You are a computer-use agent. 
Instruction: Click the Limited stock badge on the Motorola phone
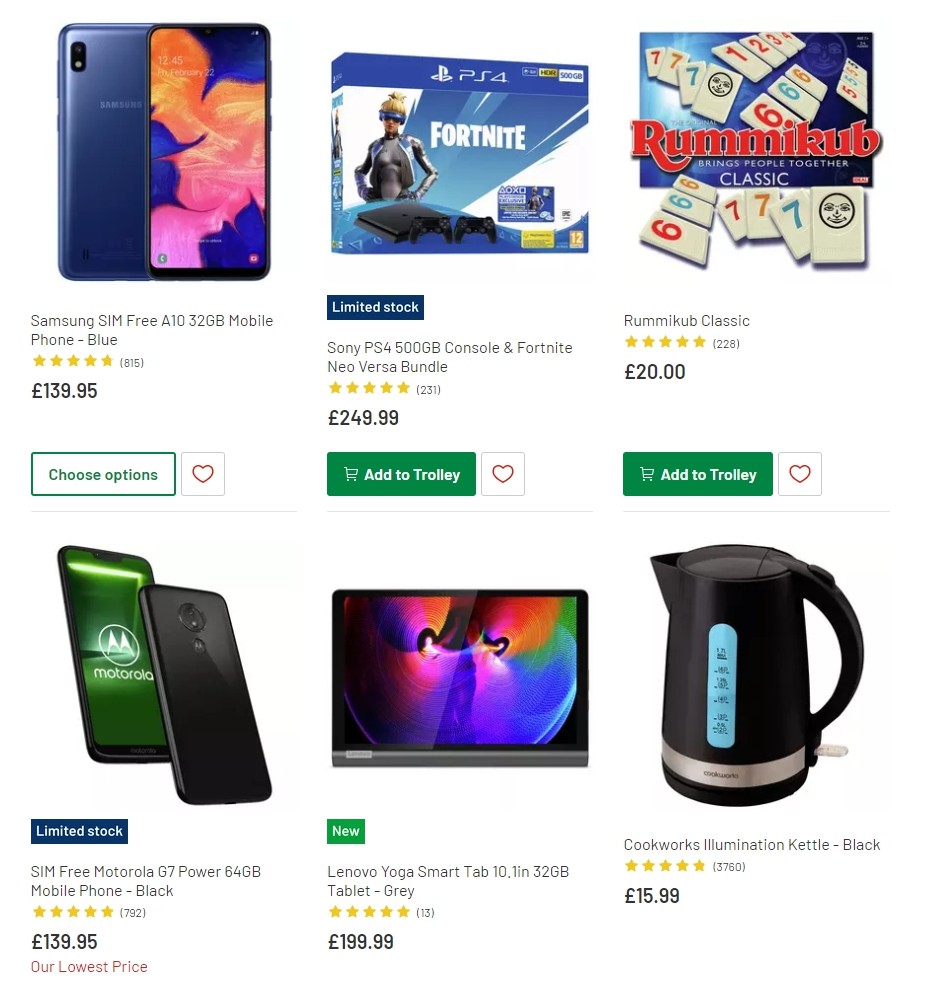tap(79, 831)
